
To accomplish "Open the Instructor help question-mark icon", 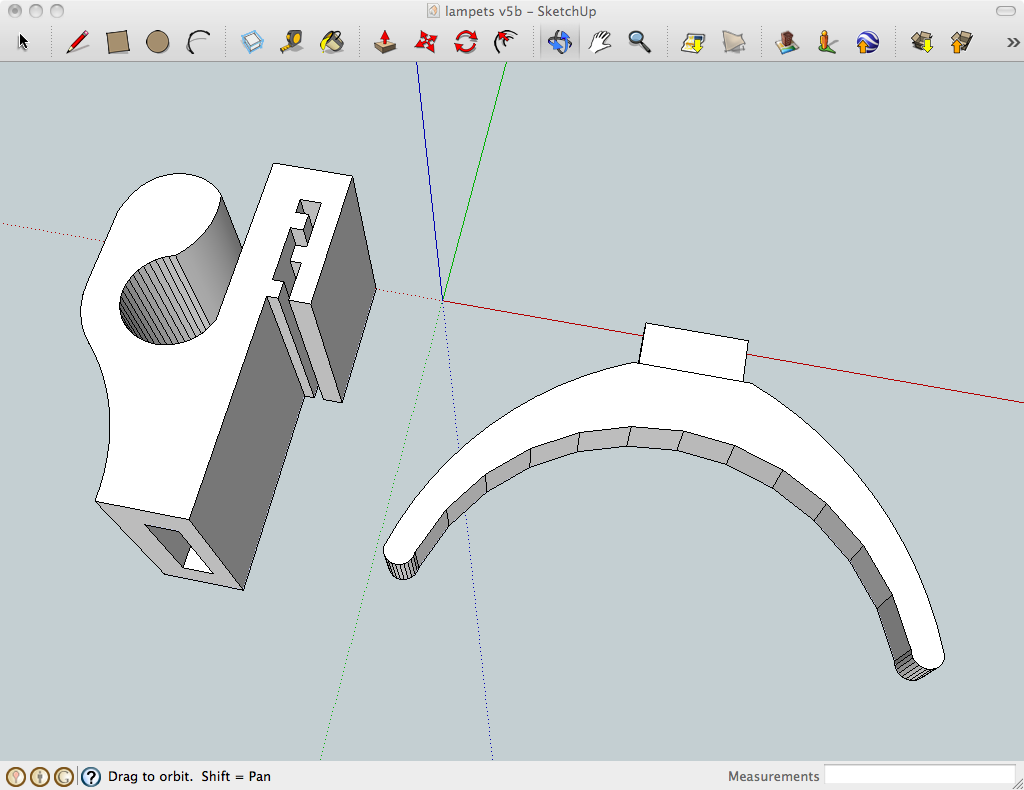I will click(x=91, y=776).
